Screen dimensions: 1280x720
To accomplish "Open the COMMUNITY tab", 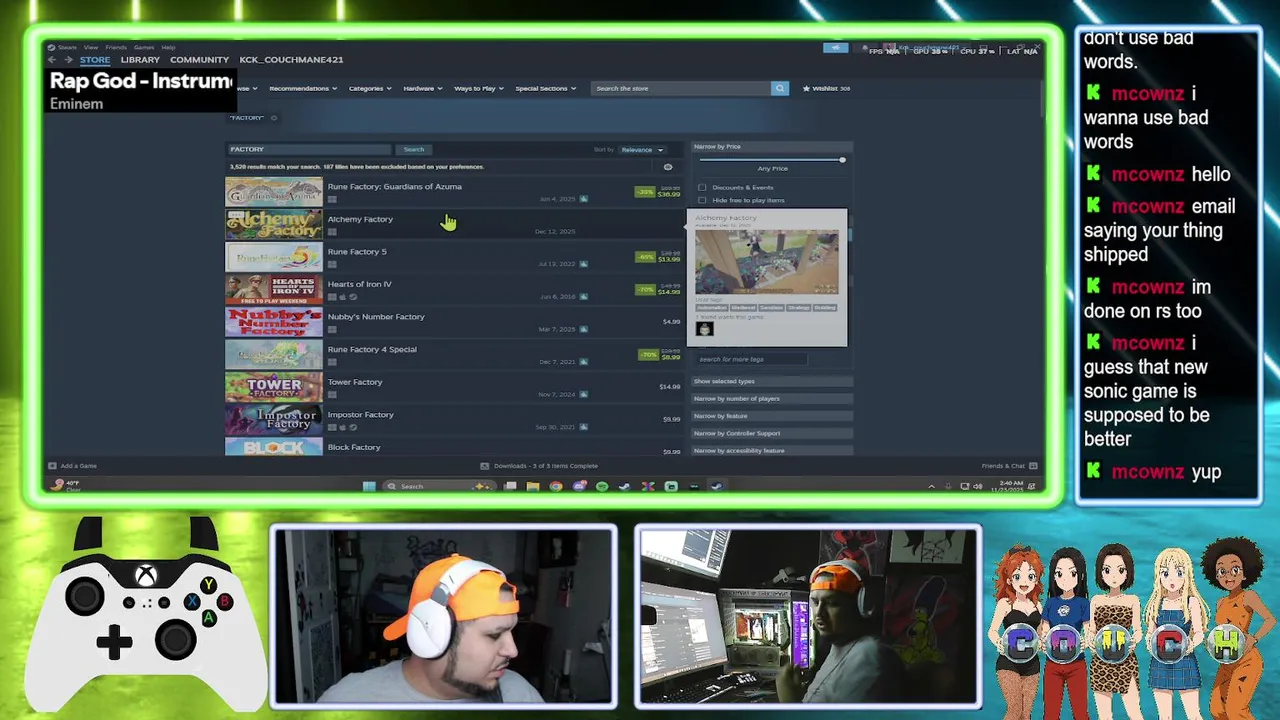I will point(199,60).
